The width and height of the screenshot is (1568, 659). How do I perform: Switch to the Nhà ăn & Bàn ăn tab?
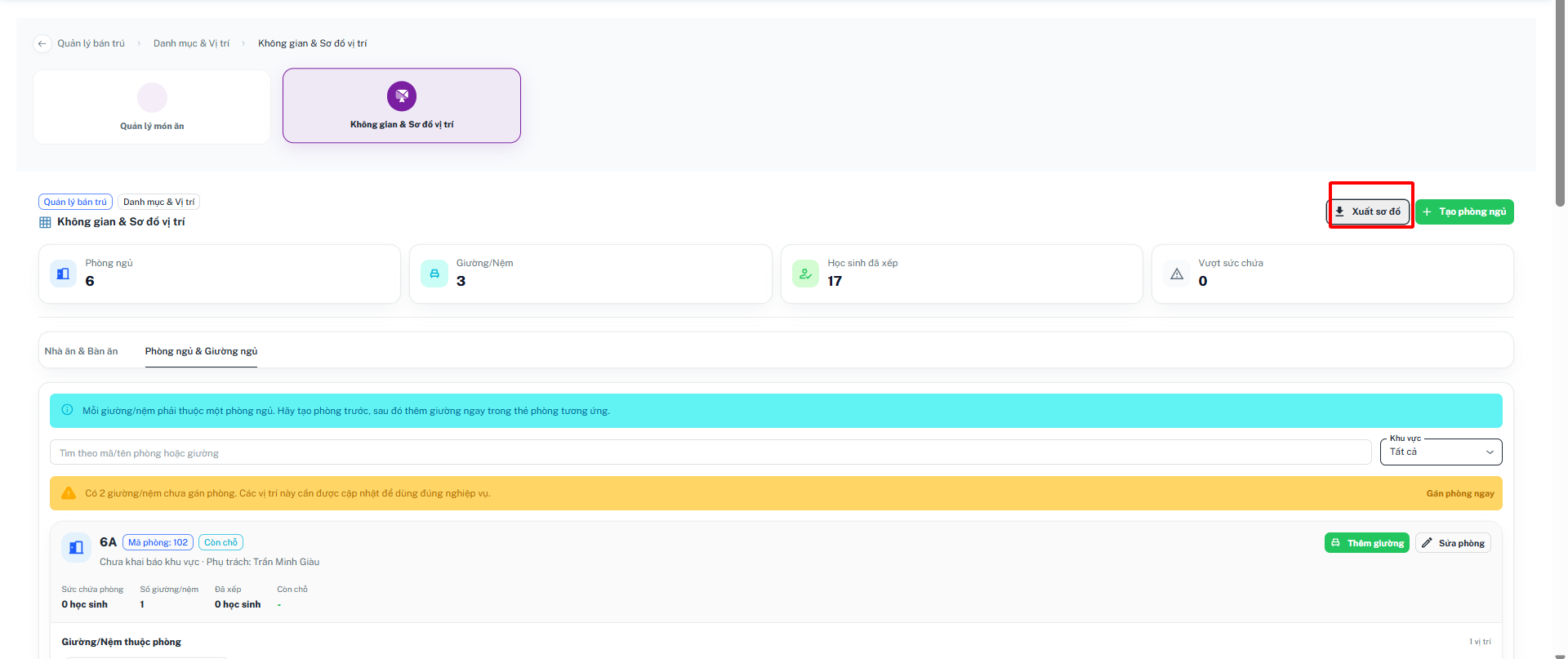click(x=81, y=351)
